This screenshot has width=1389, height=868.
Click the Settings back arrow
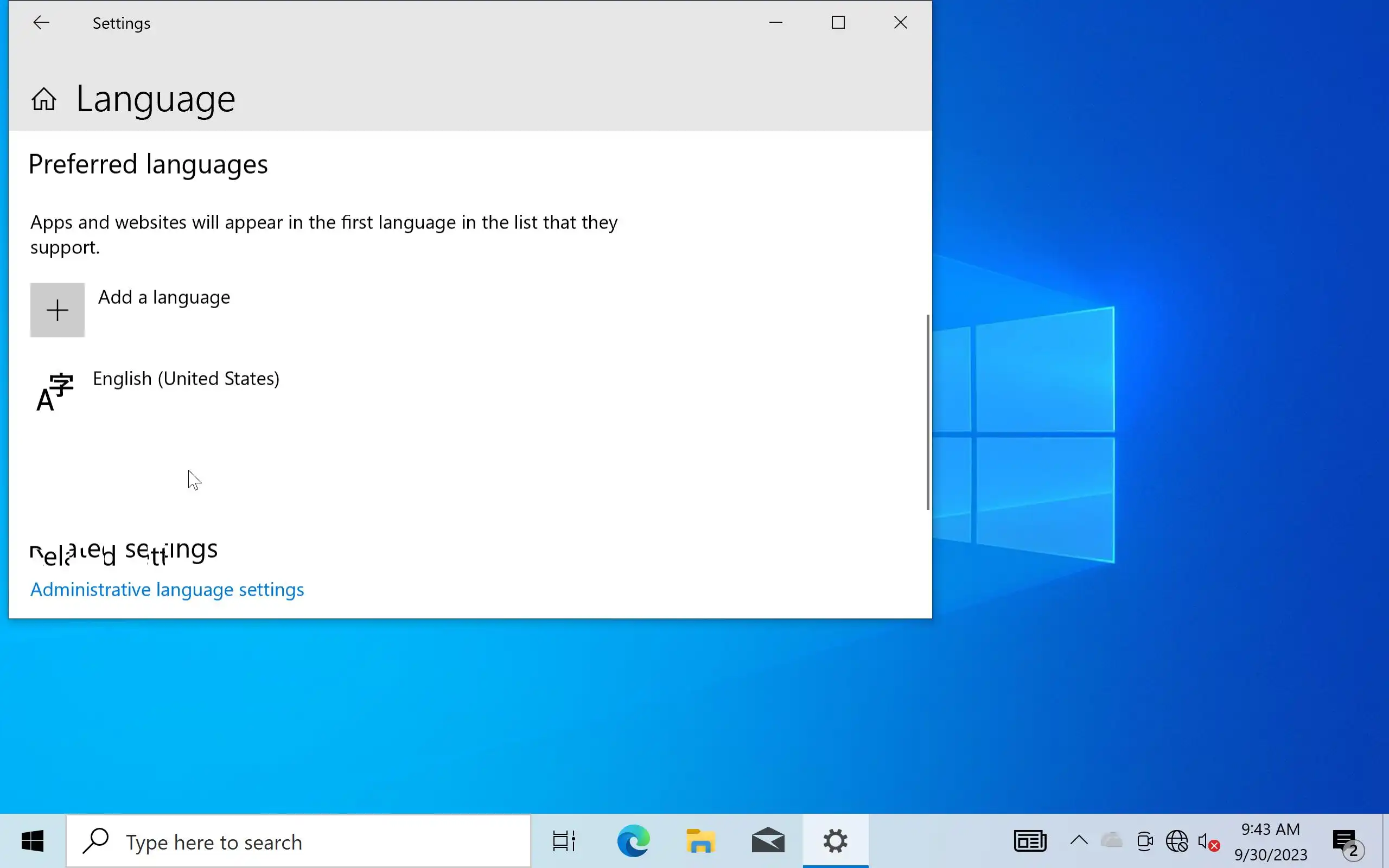[41, 23]
